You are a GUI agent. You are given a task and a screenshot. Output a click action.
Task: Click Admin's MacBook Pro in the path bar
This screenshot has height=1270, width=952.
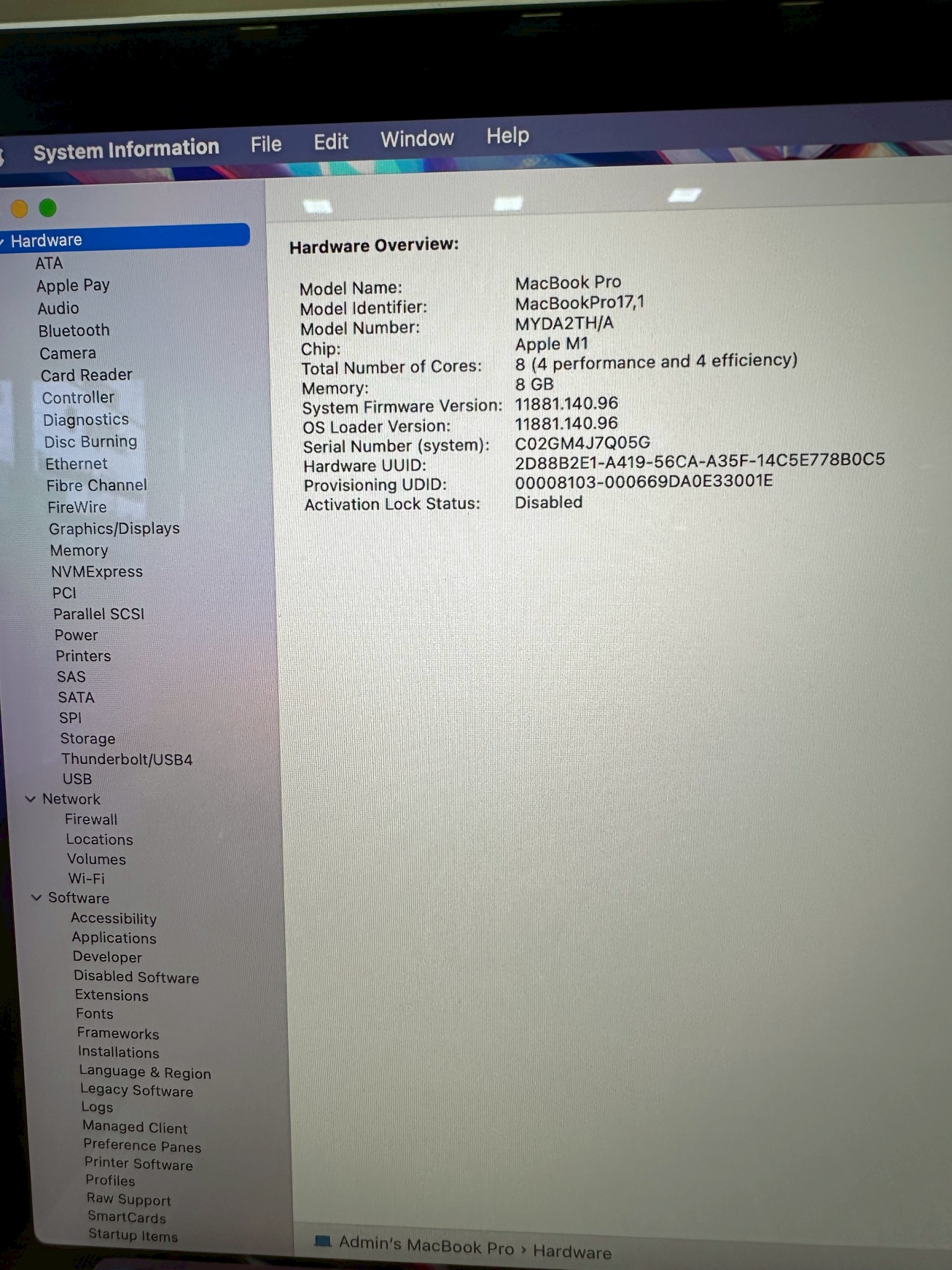click(x=426, y=1245)
